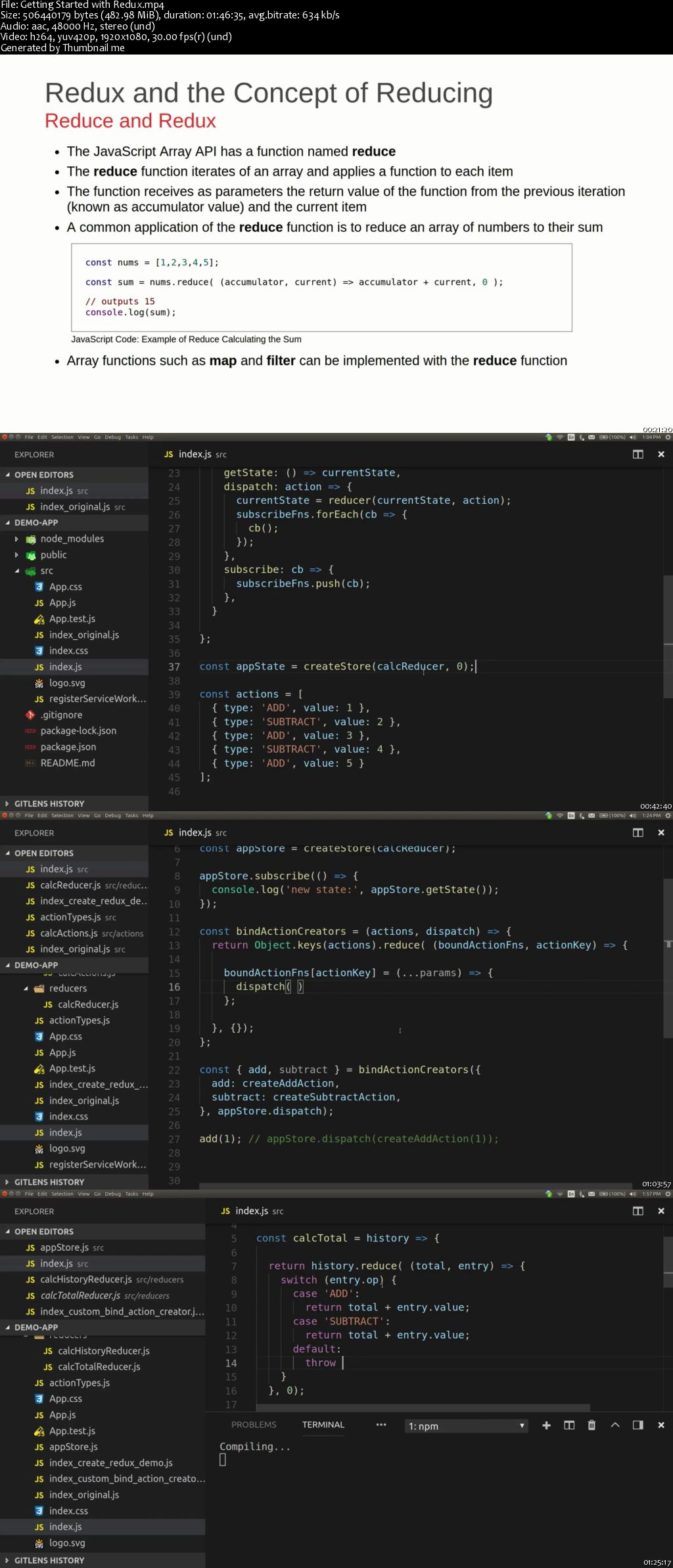Screen dimensions: 673x1568
Task: Move terminal panel with the Move Panel icon
Action: [638, 1425]
